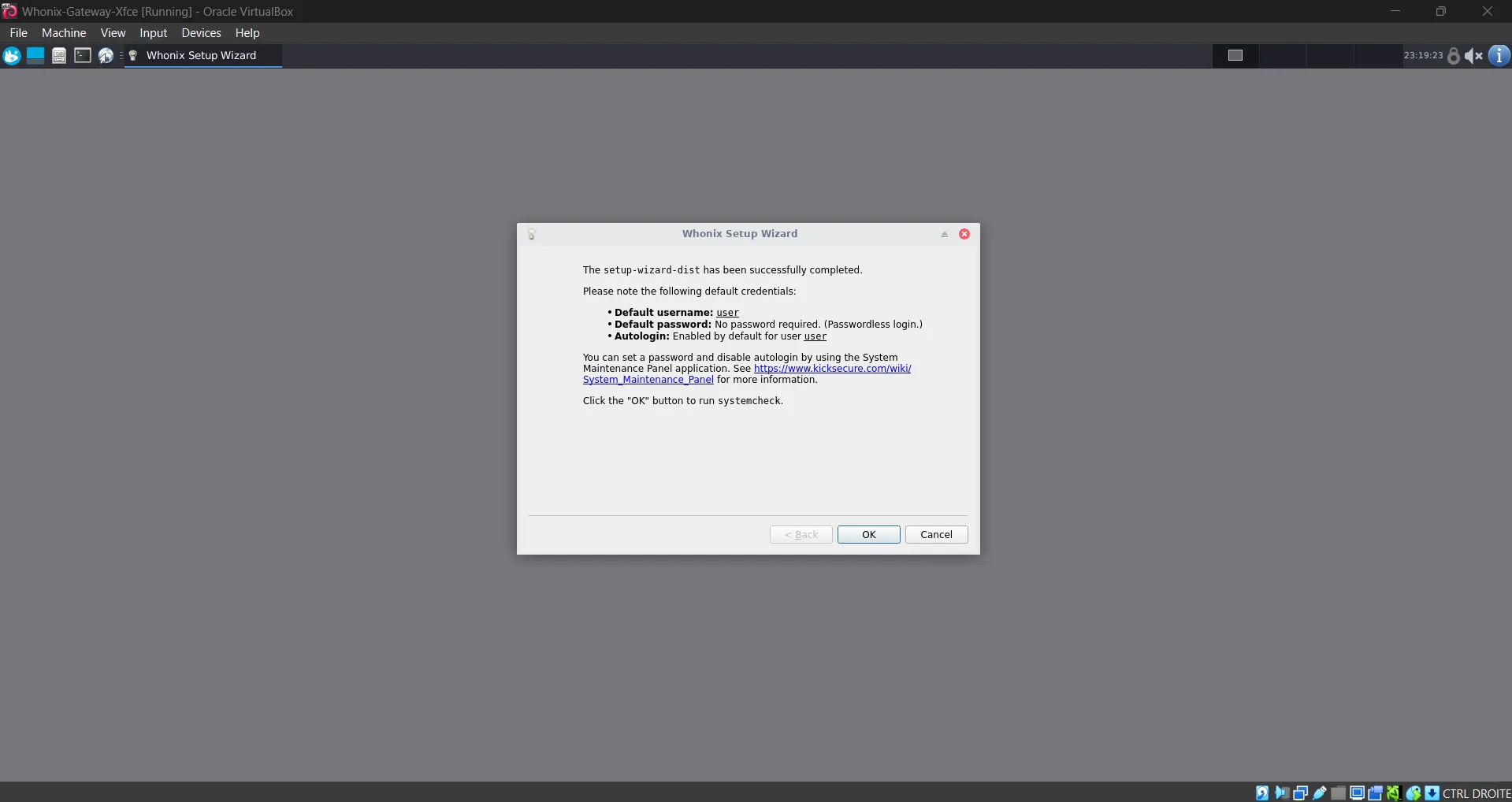
Task: Select the Whonix Setup Wizard taskbar entry
Action: pyautogui.click(x=202, y=55)
